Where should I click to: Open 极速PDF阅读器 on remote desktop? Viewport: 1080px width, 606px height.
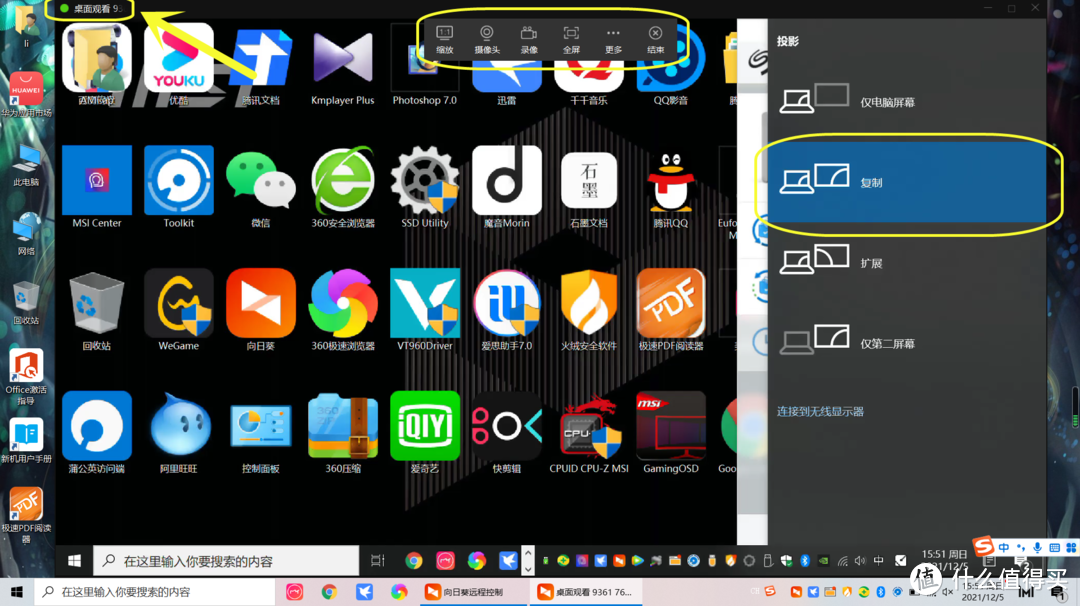click(670, 310)
